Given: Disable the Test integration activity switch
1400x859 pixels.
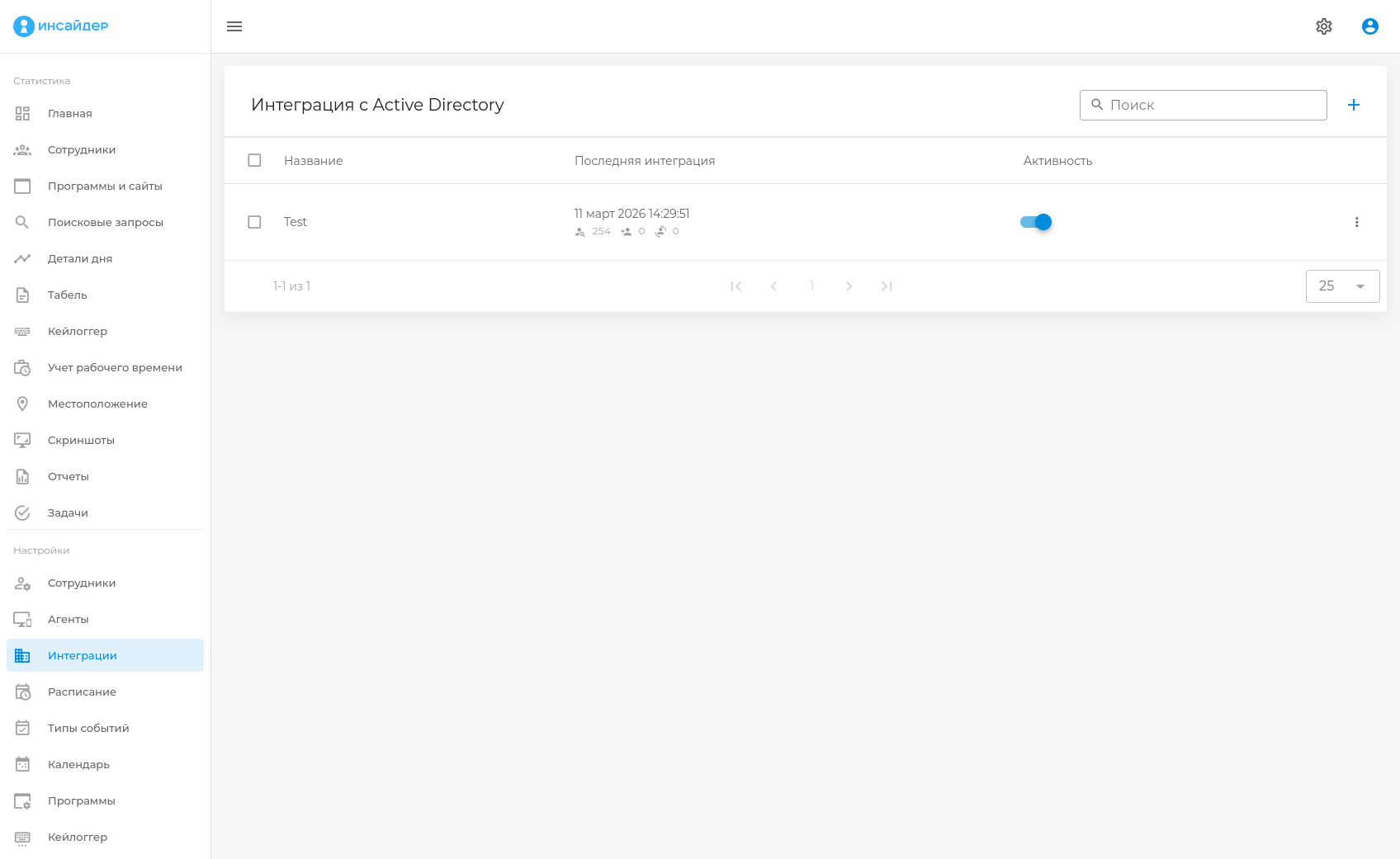Looking at the screenshot, I should coord(1036,222).
